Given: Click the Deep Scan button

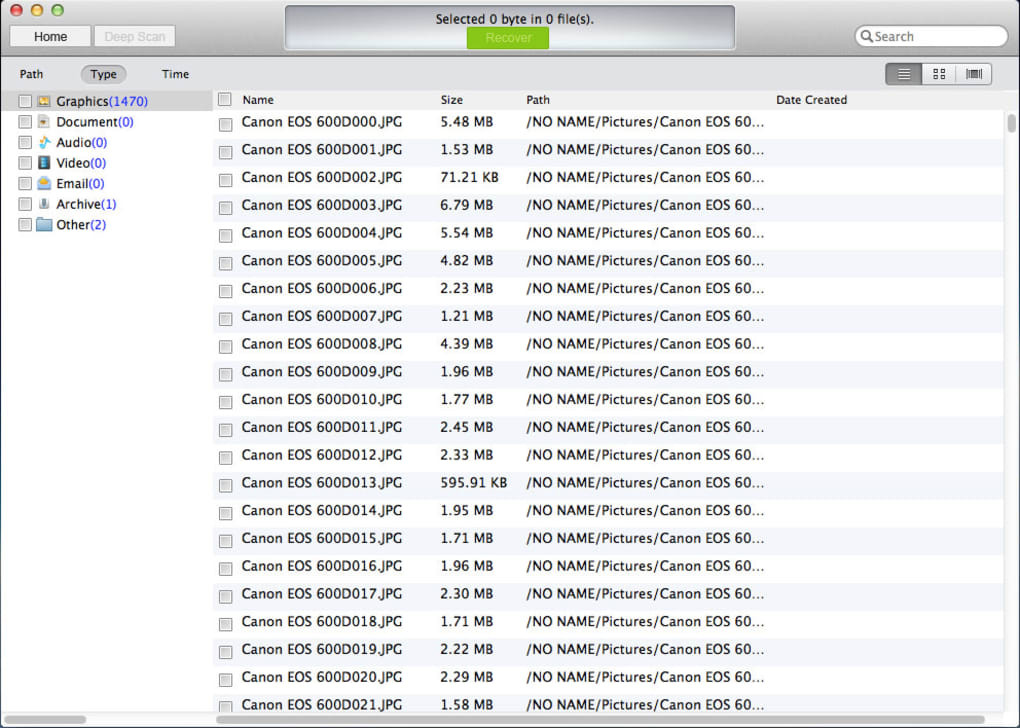Looking at the screenshot, I should click(135, 36).
